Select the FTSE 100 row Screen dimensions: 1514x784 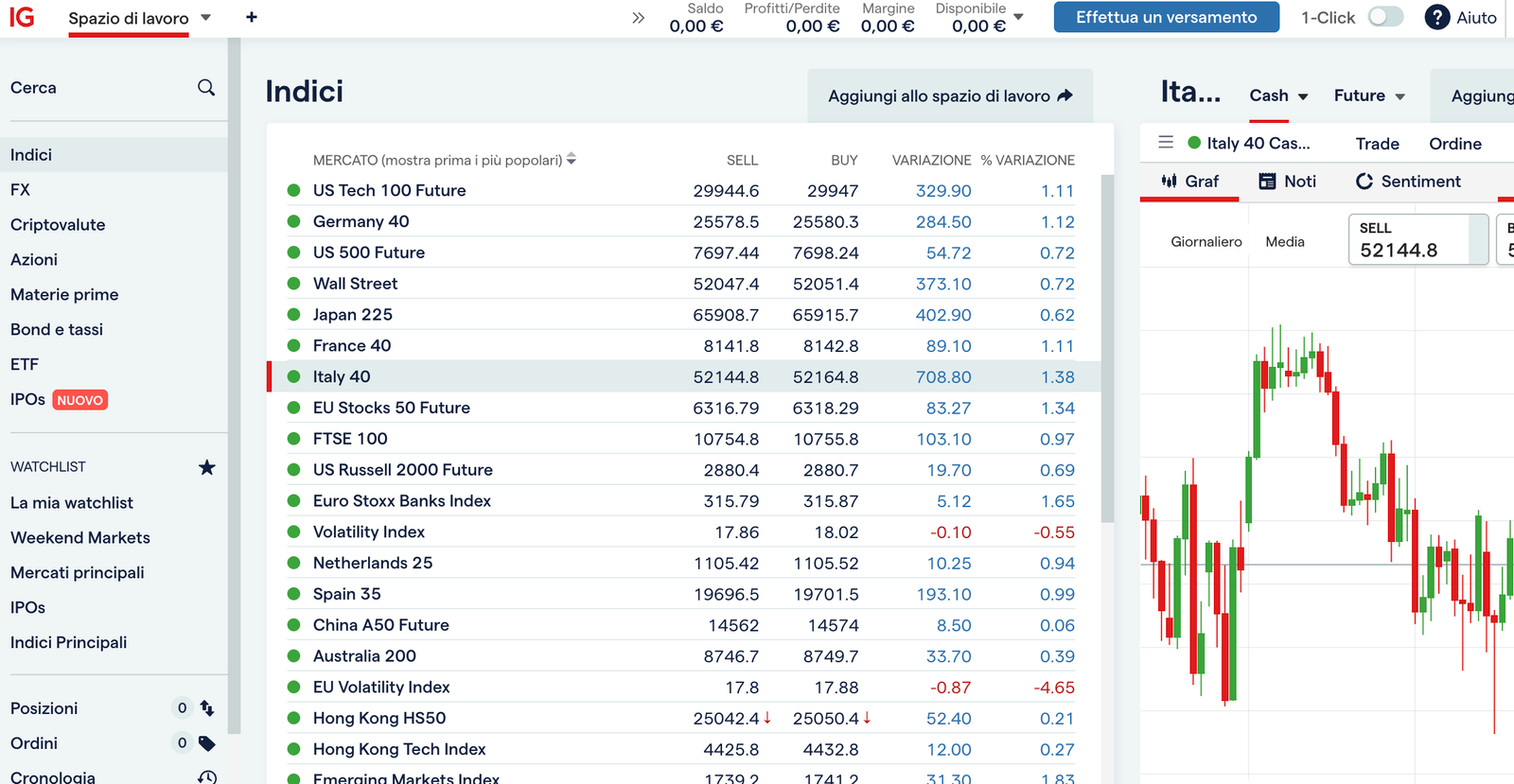coord(684,439)
